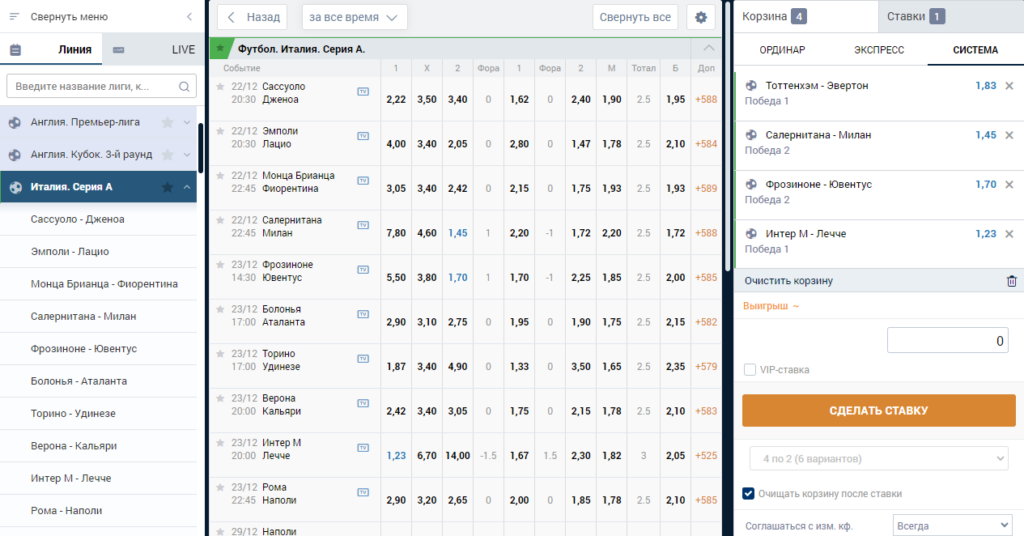Viewport: 1024px width, 536px height.
Task: Open the Корзина tab
Action: pos(806,16)
